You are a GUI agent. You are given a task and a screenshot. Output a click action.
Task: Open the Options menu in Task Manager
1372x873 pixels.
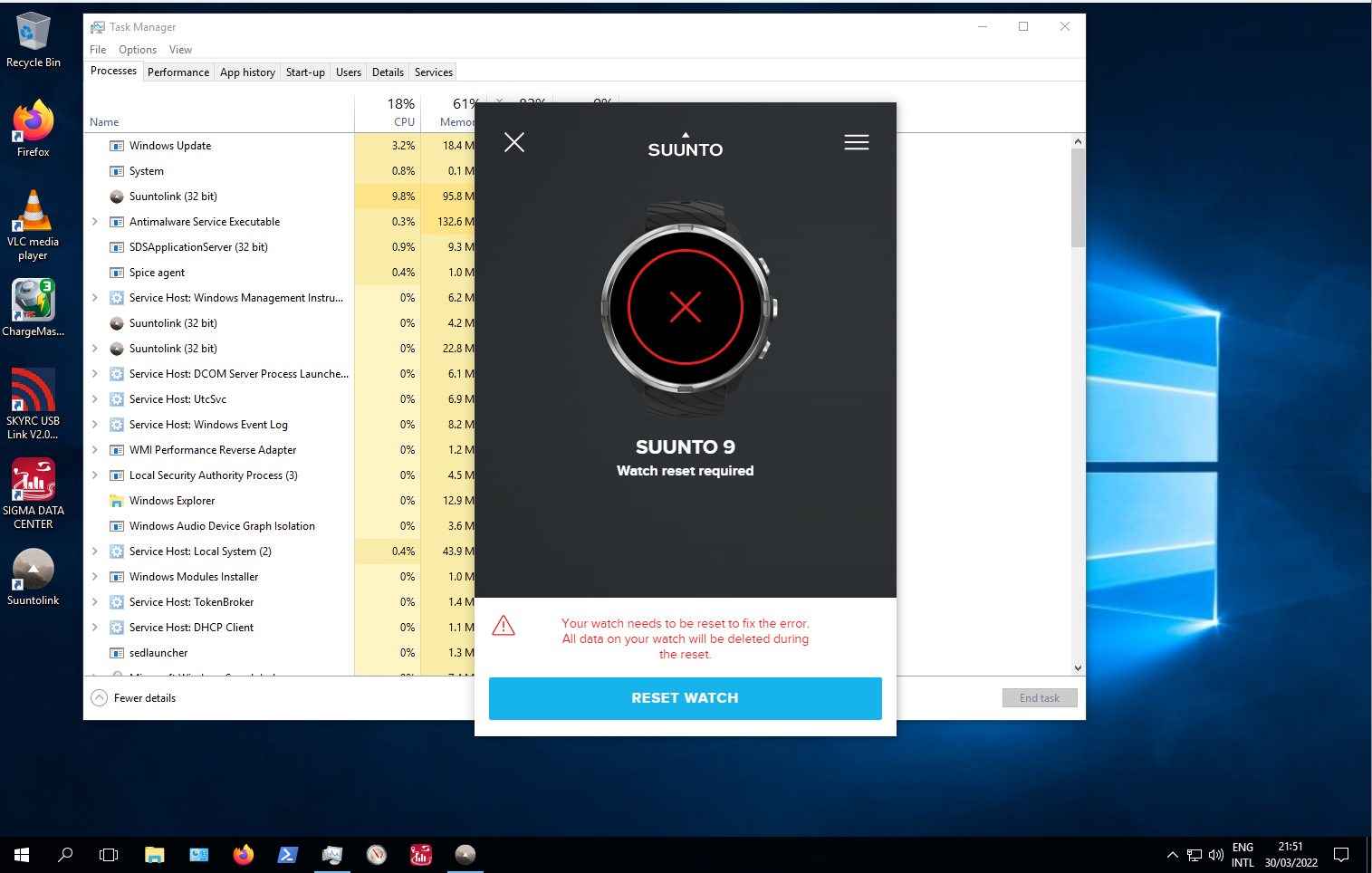pos(138,50)
